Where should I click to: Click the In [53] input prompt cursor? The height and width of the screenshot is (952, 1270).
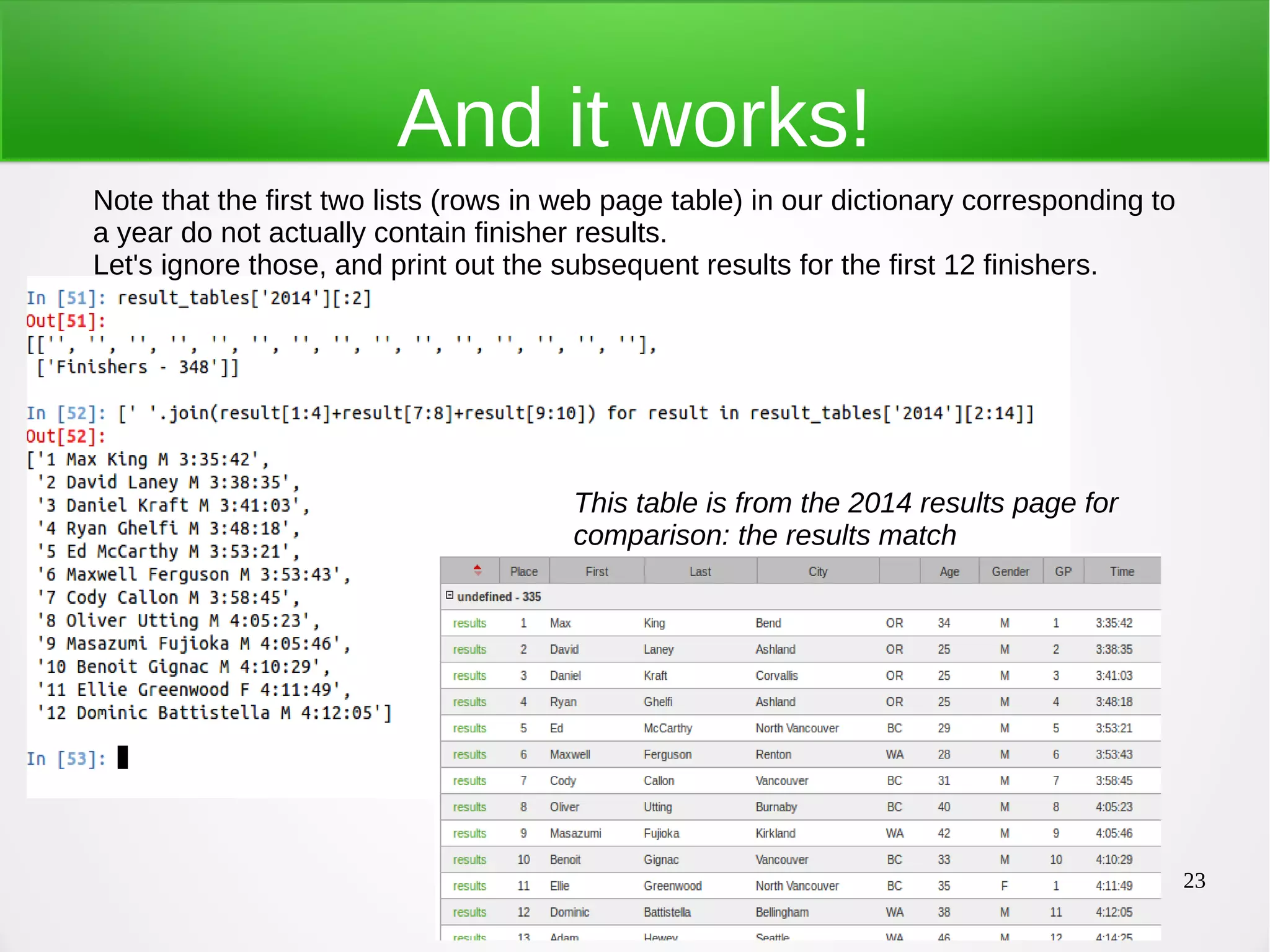click(x=123, y=758)
